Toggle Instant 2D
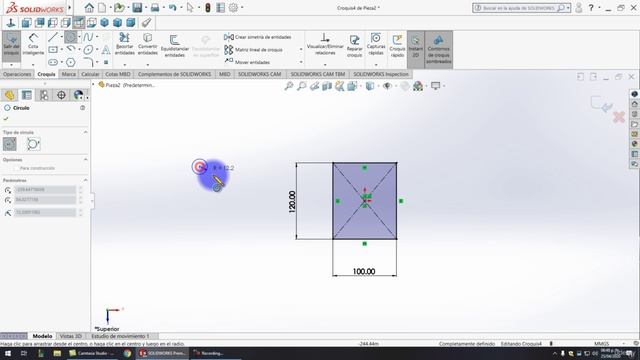 (x=416, y=46)
